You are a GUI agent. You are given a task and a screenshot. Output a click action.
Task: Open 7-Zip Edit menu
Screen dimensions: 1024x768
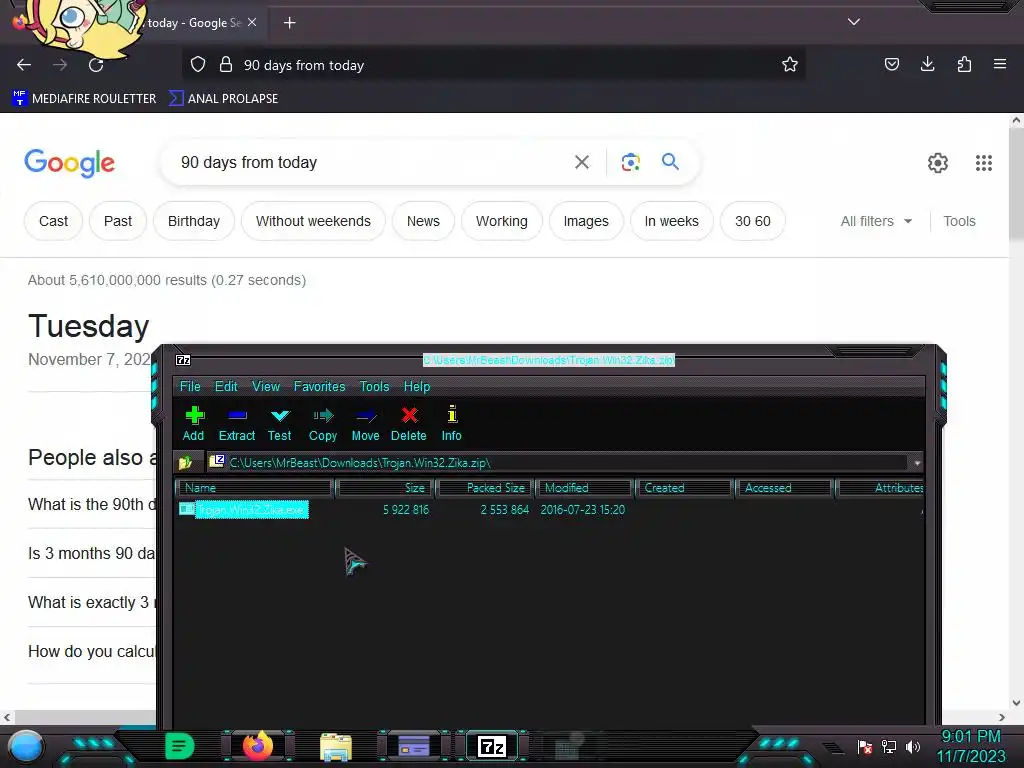226,387
